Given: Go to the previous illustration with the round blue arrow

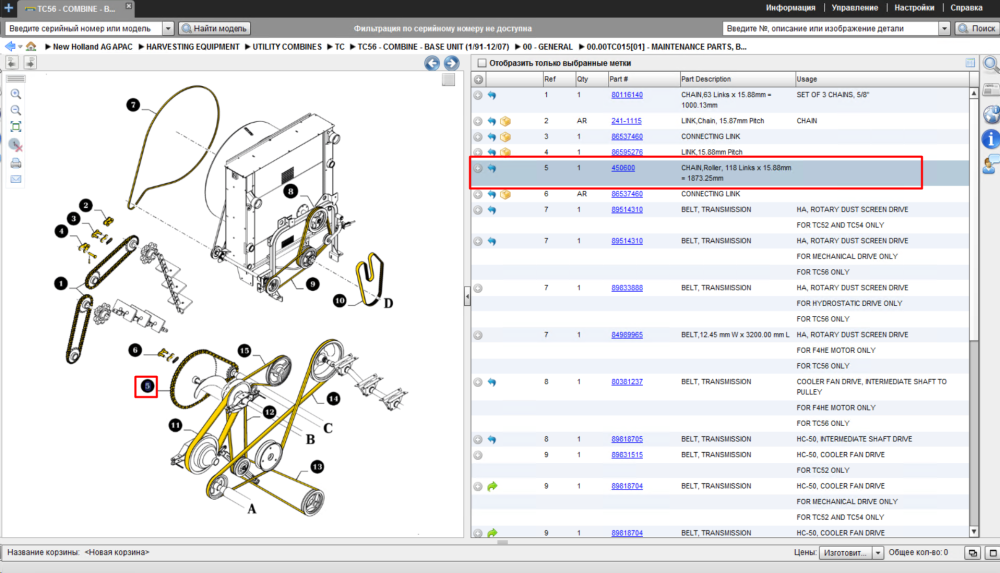Looking at the screenshot, I should 432,63.
